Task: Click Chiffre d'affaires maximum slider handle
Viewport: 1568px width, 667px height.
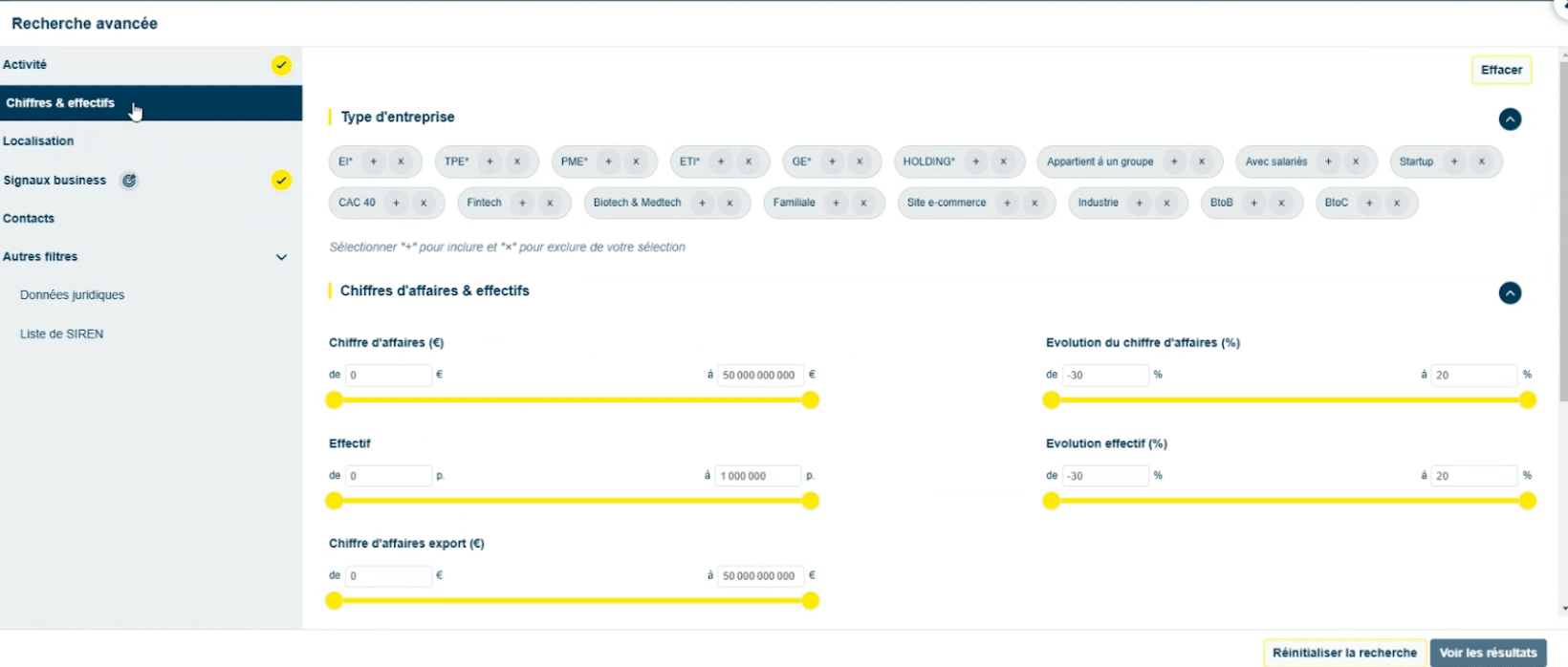Action: pos(811,400)
